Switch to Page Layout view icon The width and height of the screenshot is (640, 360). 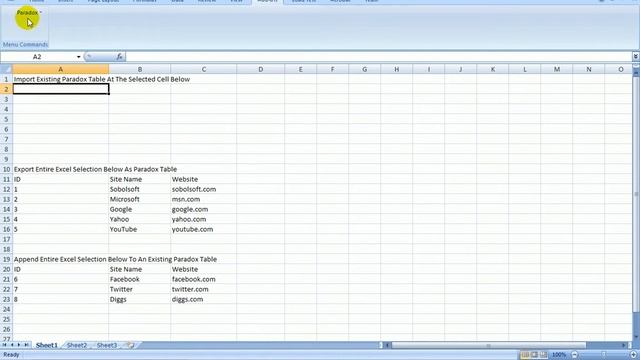pyautogui.click(x=534, y=355)
